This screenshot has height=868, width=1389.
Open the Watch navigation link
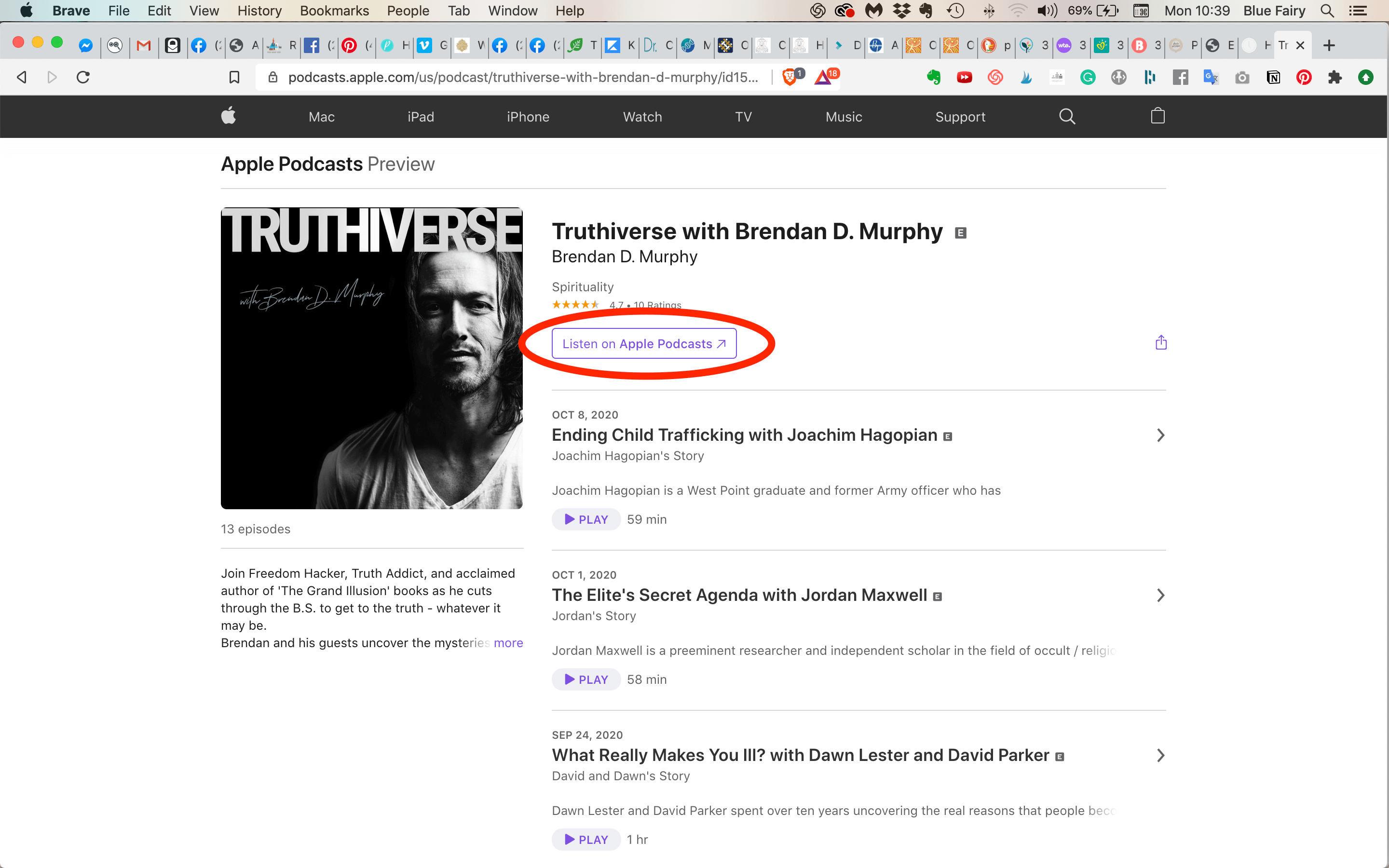[x=642, y=117]
